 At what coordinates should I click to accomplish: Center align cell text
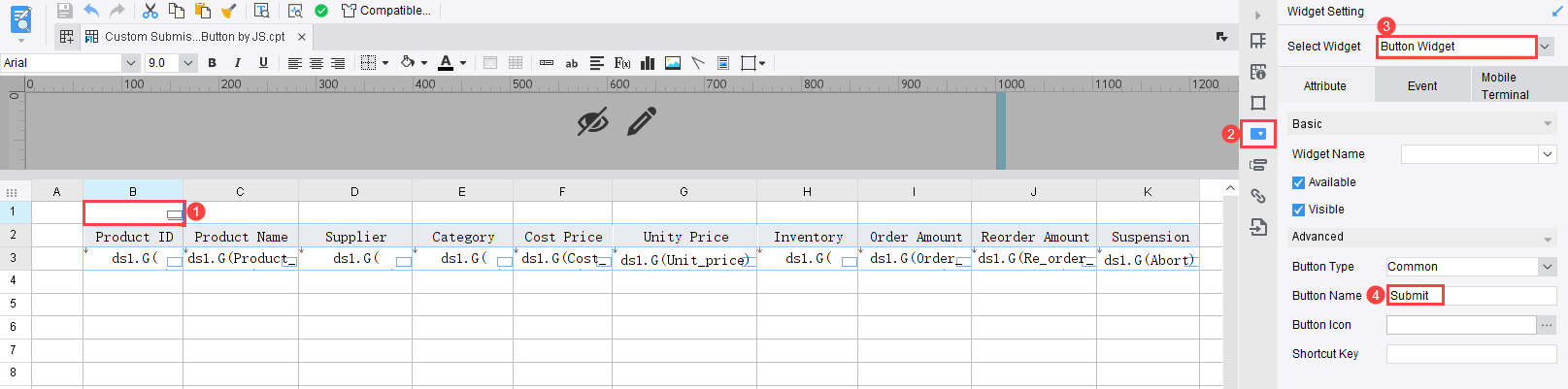click(317, 63)
